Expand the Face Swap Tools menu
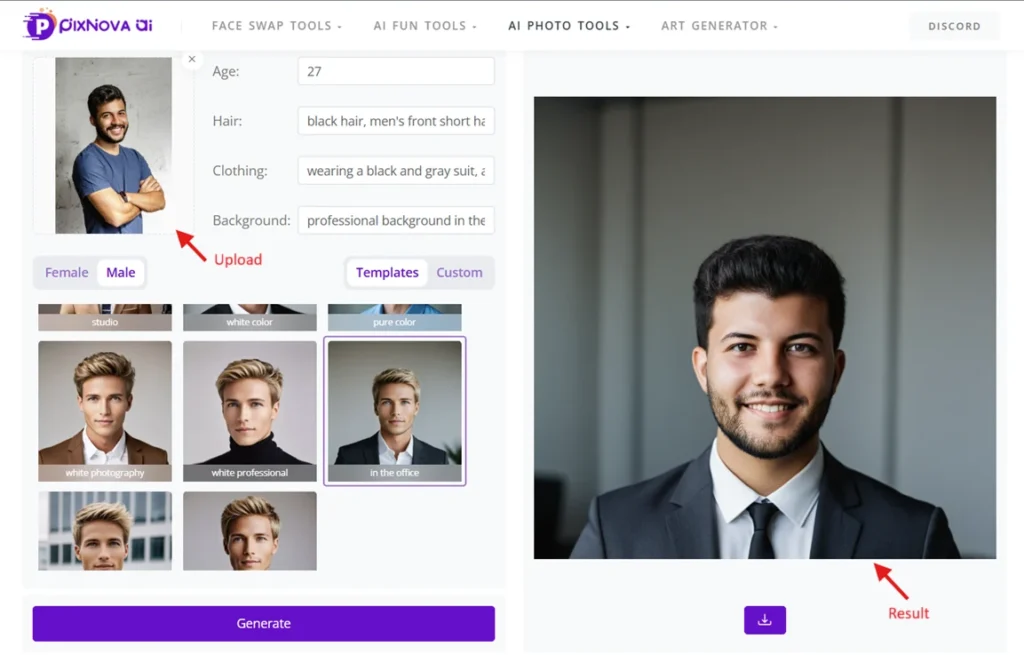 click(x=277, y=26)
